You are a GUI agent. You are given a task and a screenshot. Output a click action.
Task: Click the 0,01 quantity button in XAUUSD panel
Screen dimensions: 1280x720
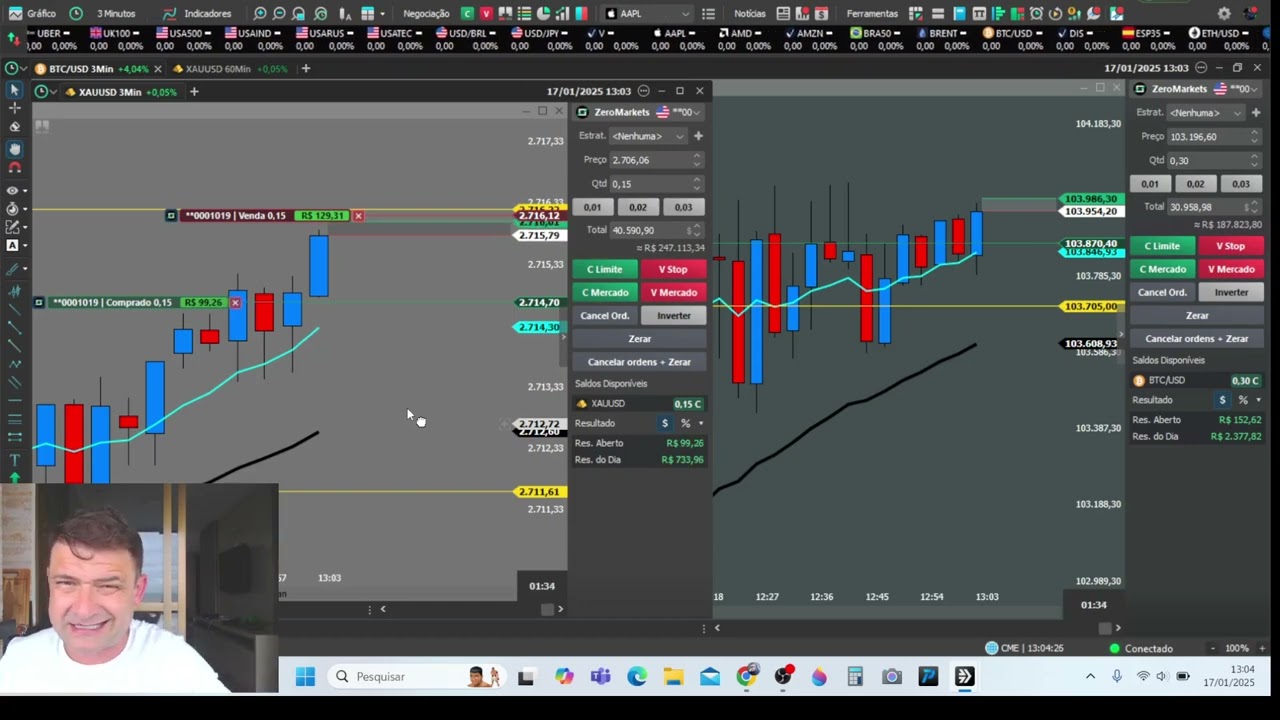593,207
